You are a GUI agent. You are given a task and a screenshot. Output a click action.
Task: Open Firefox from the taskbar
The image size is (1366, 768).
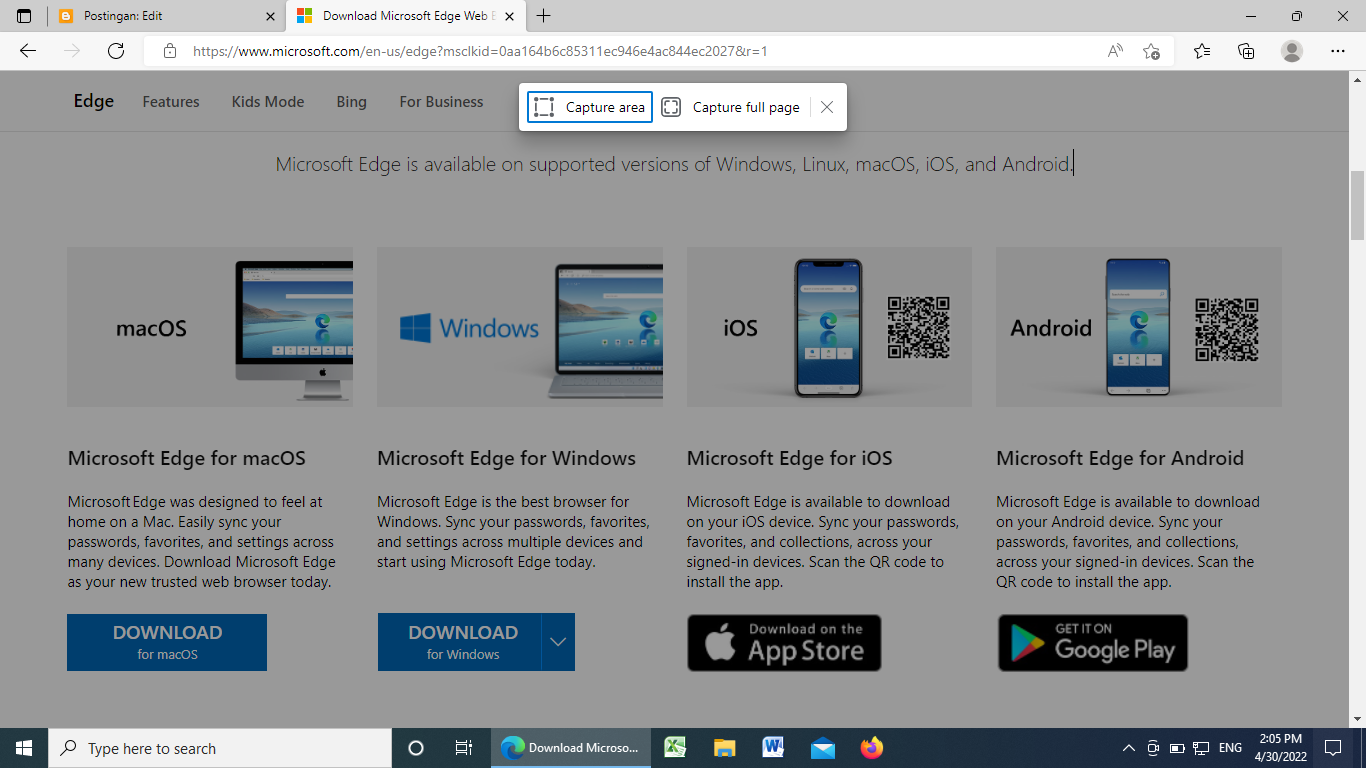[871, 748]
